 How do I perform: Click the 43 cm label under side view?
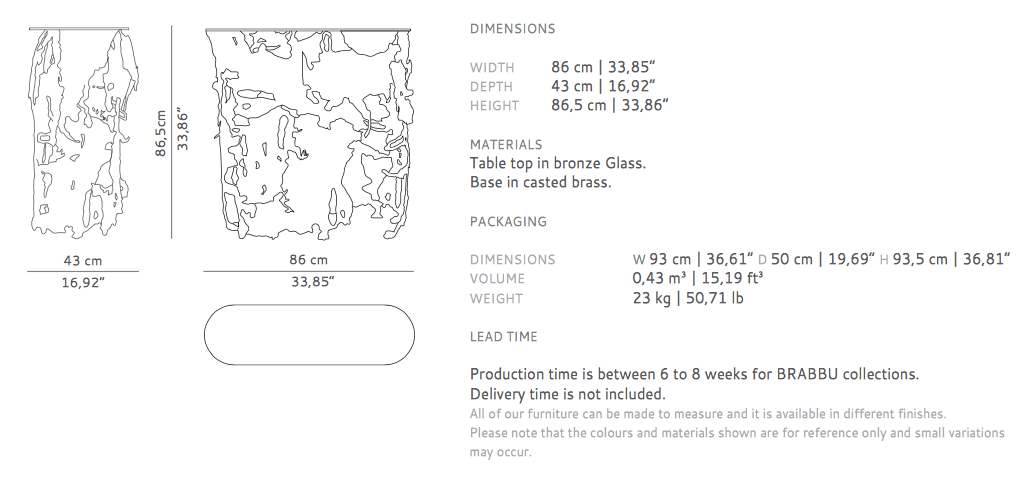pos(83,260)
